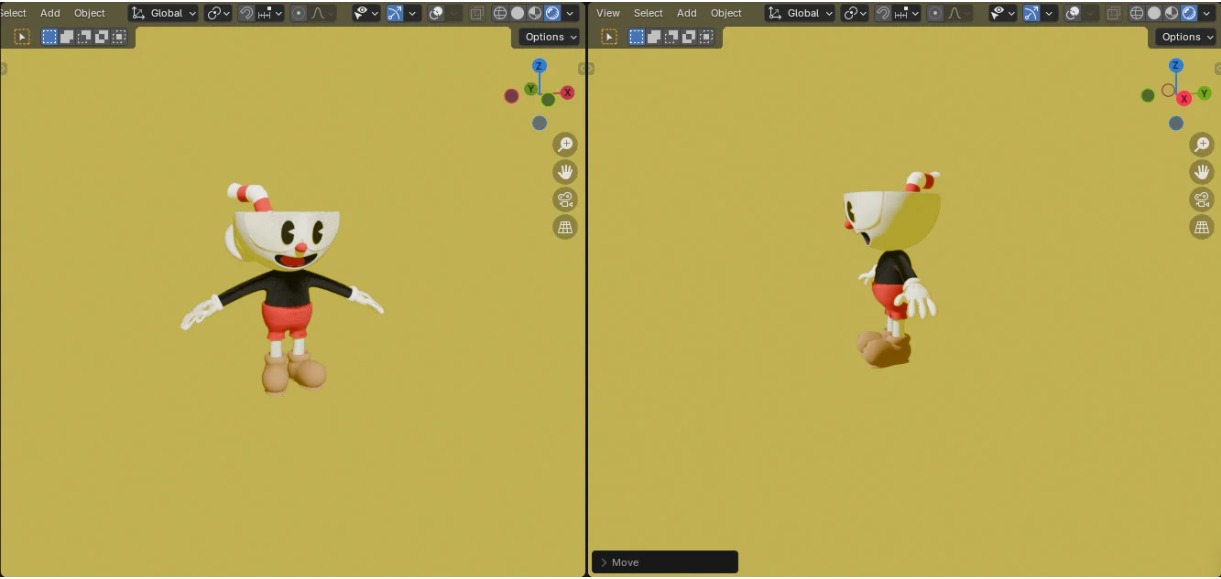Click zoom magnifier in left viewport
The image size is (1221, 579).
click(565, 145)
